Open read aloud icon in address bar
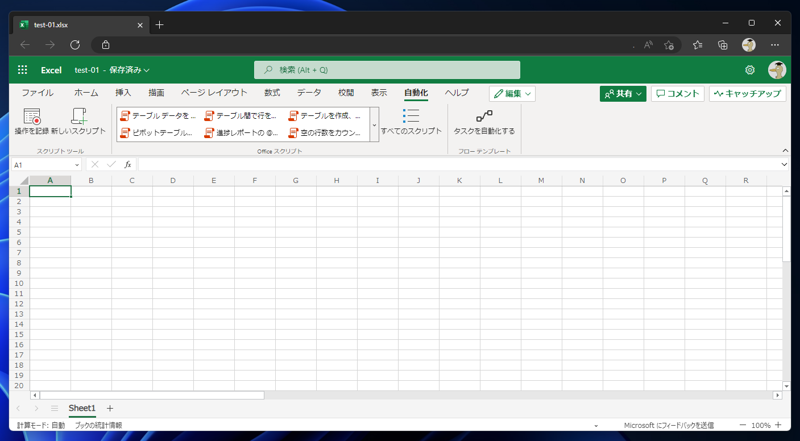 pyautogui.click(x=648, y=45)
